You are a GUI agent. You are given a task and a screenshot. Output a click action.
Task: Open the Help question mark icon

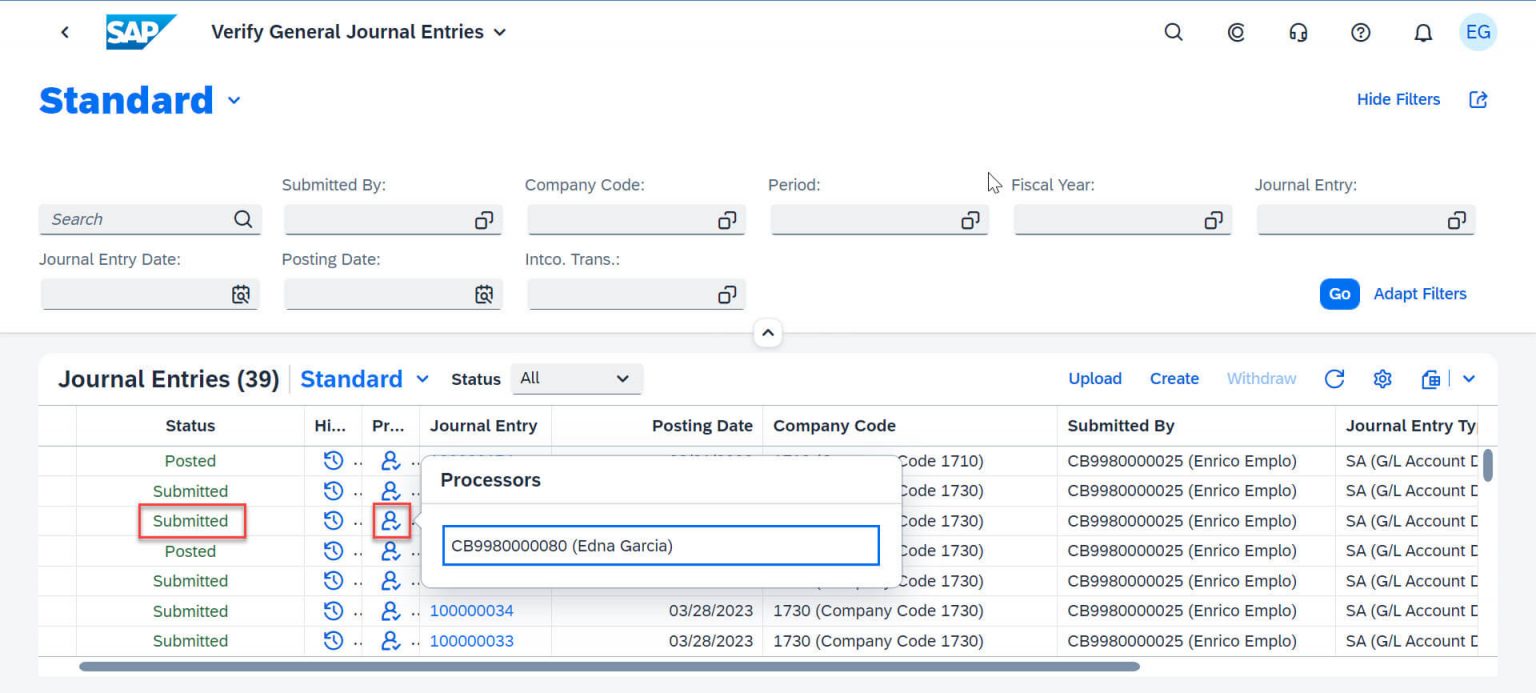pyautogui.click(x=1360, y=32)
